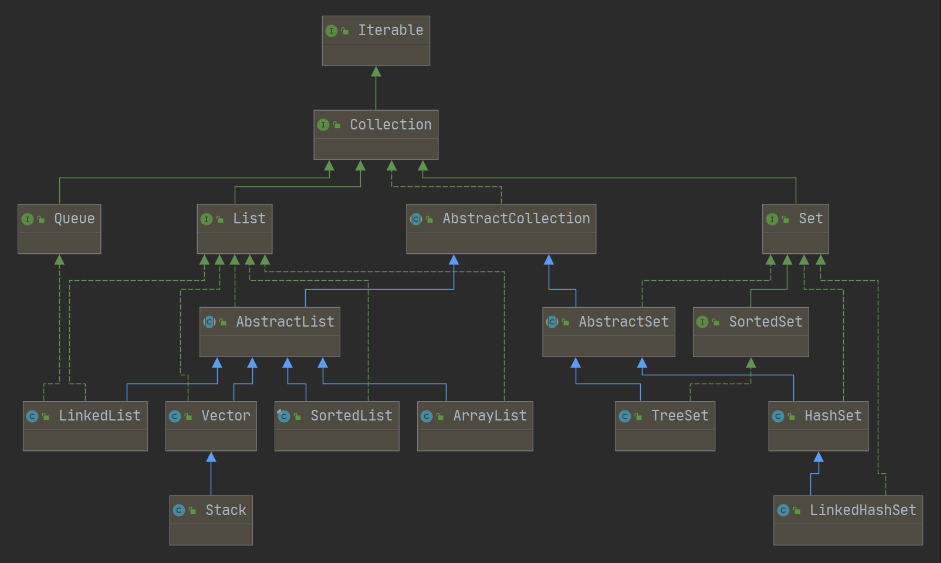
Task: Click the class icon beside ArrayList
Action: pos(427,416)
